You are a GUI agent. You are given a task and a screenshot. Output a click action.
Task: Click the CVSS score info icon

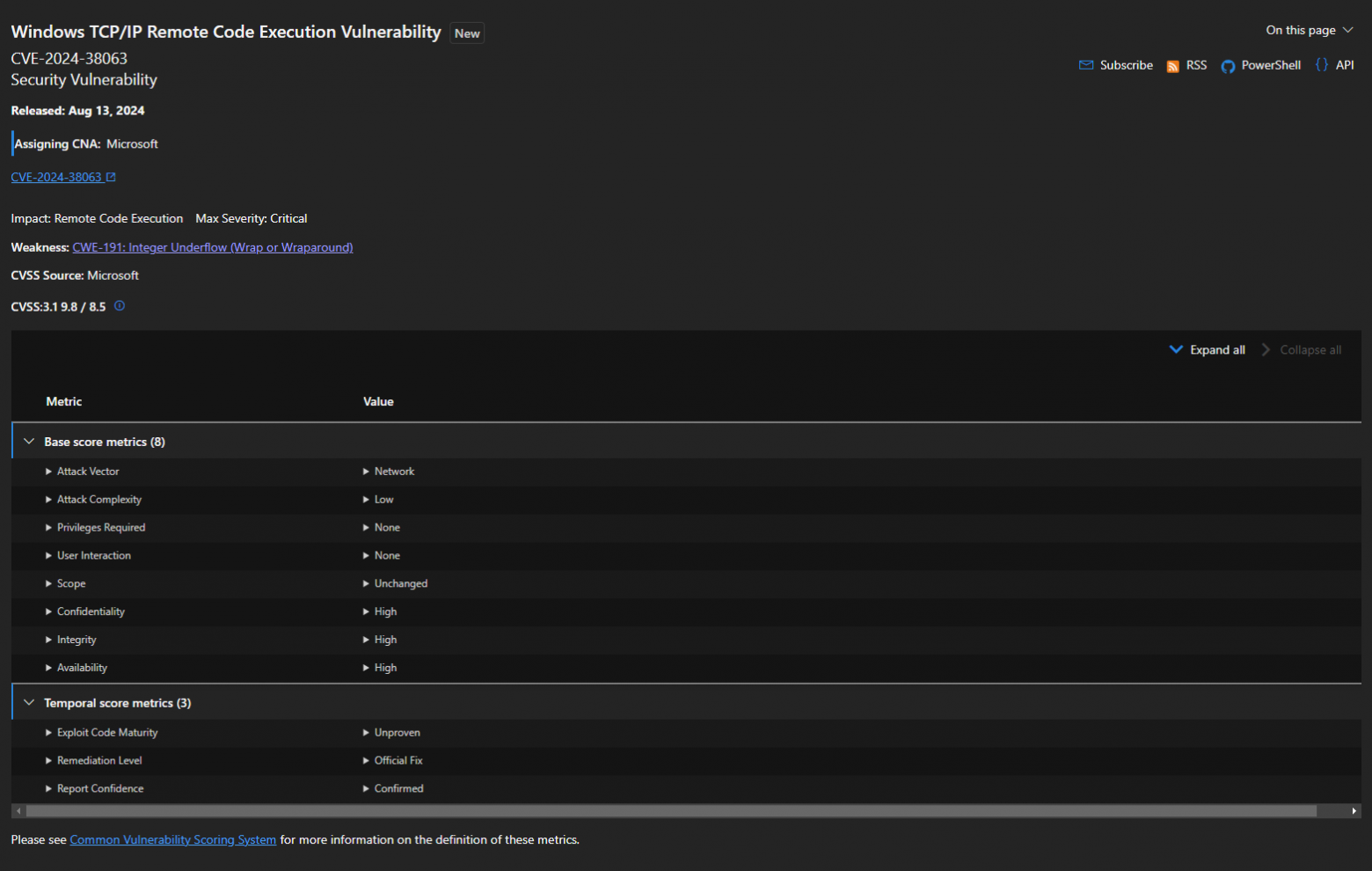click(120, 306)
